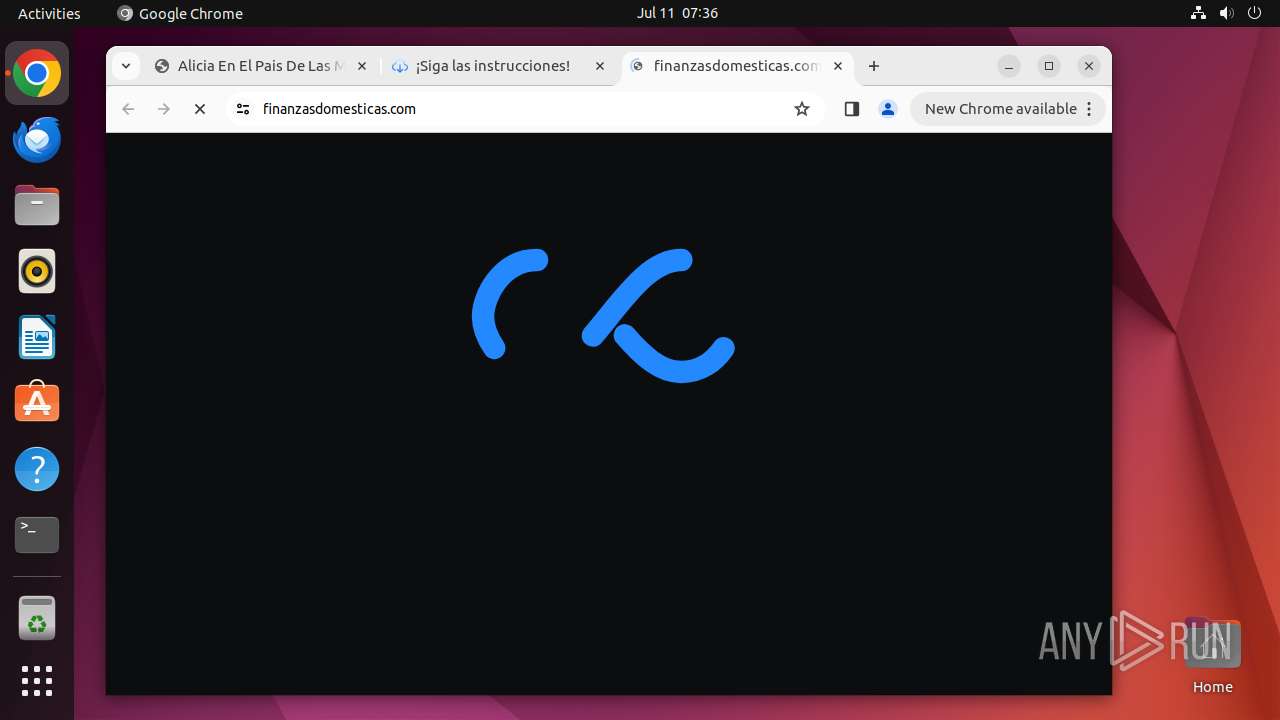Toggle Chrome side panel
1280x720 pixels.
click(852, 109)
